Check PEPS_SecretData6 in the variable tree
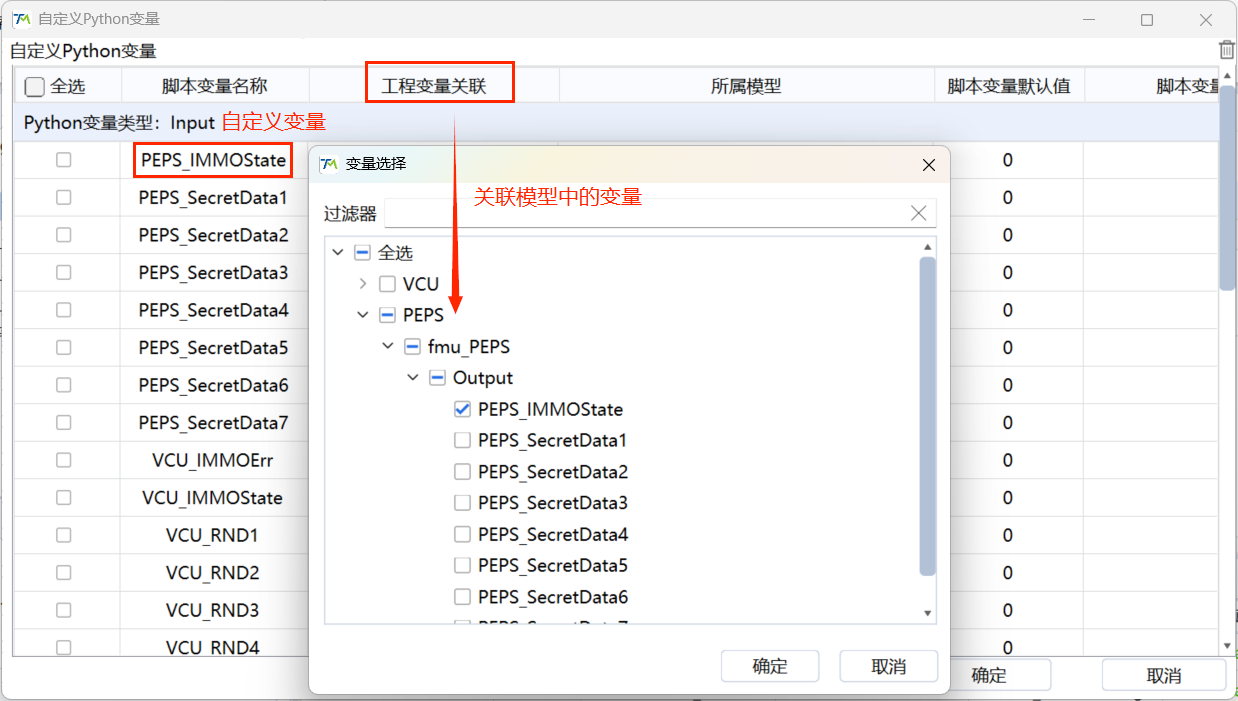Screen dimensions: 1238x701 tap(462, 597)
